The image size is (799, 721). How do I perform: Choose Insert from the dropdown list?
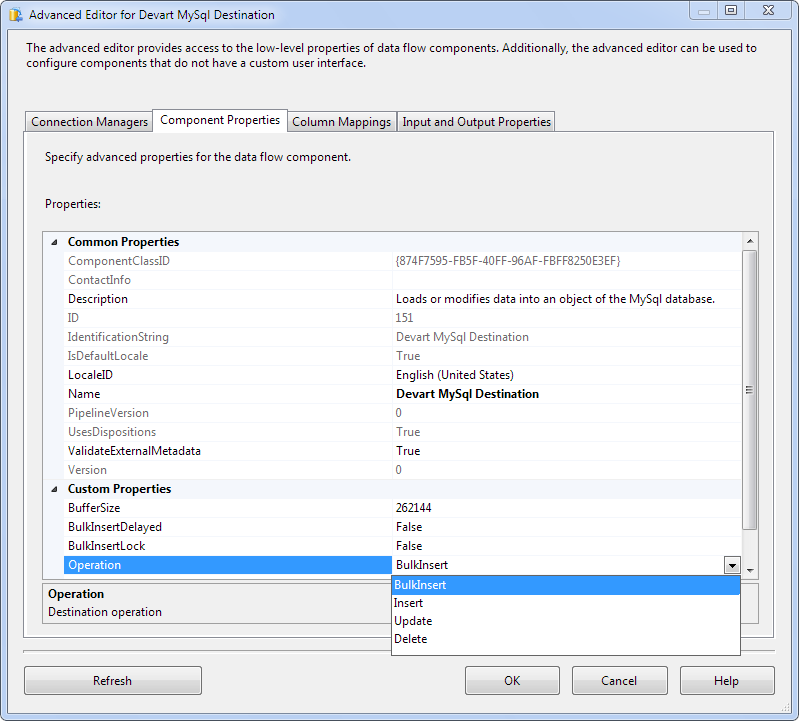[566, 603]
